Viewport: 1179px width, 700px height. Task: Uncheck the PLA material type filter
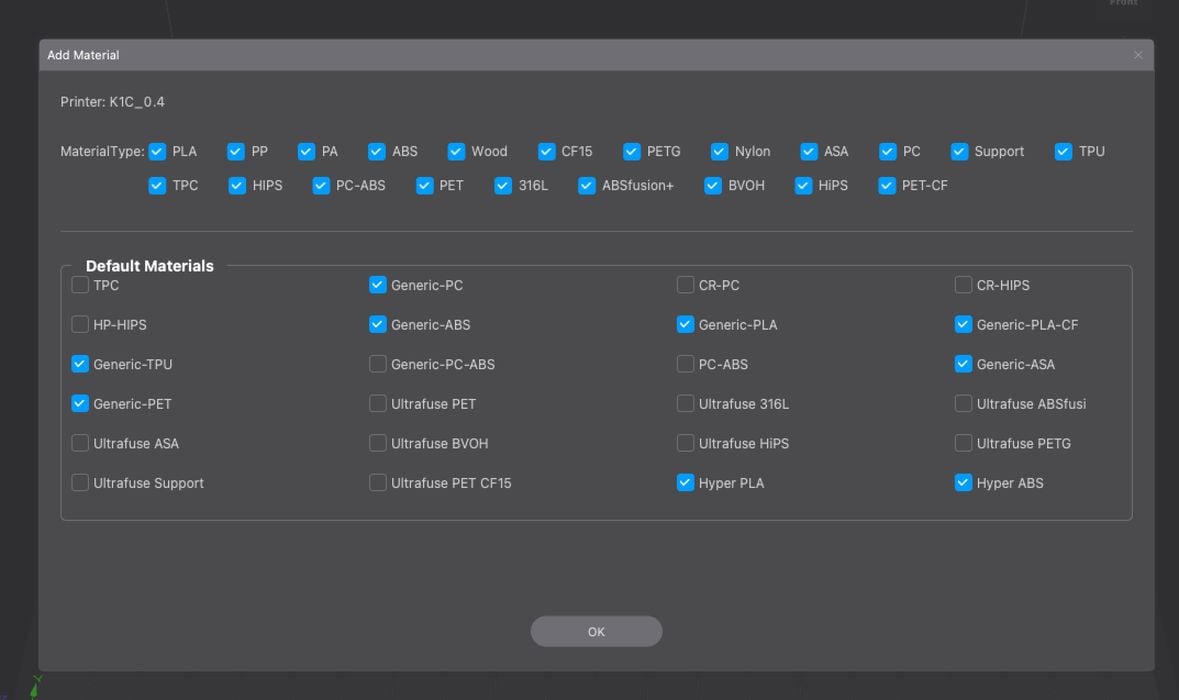click(x=157, y=152)
